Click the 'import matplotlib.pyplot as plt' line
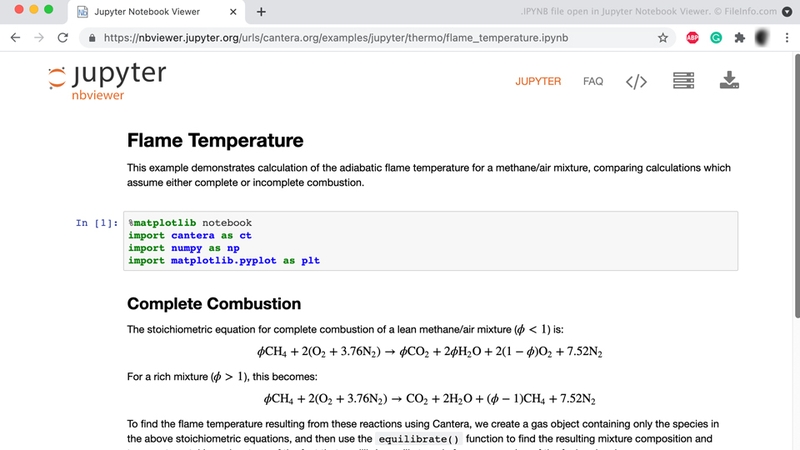The width and height of the screenshot is (800, 450). (x=224, y=261)
